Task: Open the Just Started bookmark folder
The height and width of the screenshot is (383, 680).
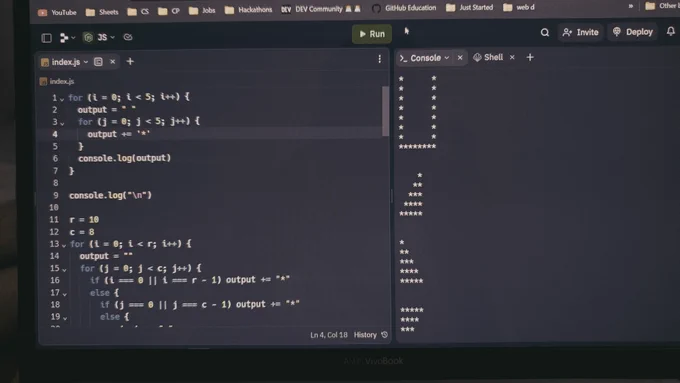Action: coord(470,7)
